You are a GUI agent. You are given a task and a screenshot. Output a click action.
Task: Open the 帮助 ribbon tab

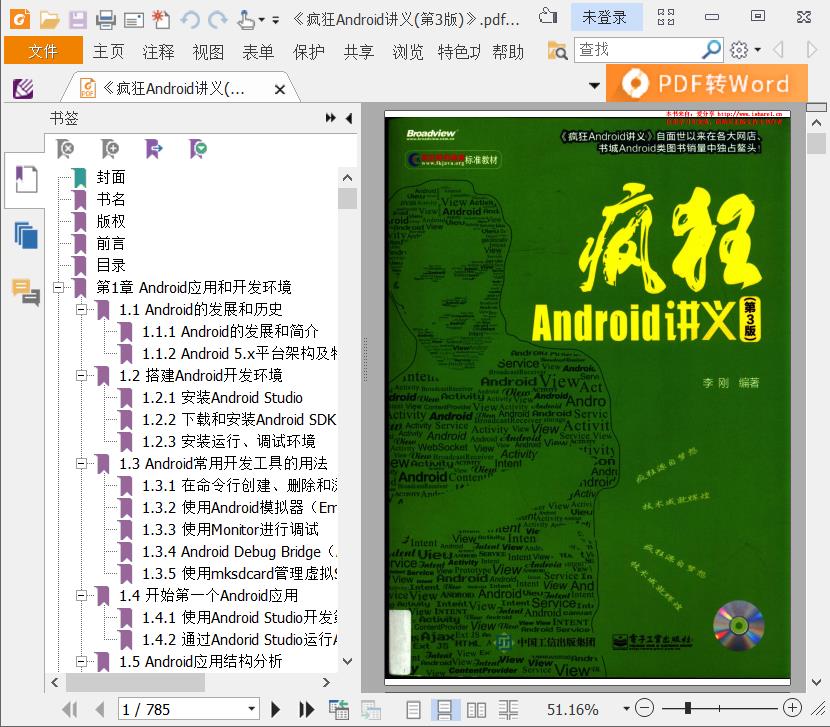click(x=508, y=52)
